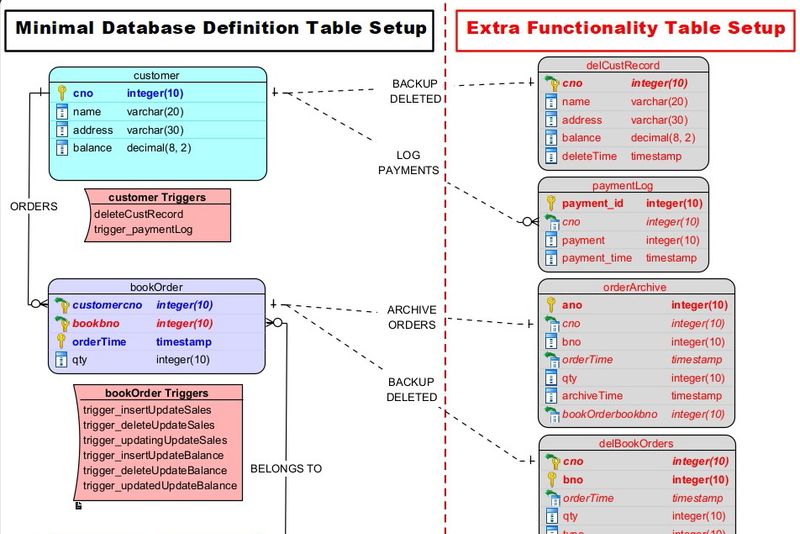Viewport: 800px width, 534px height.
Task: Click the BELONGS TO relationship label
Action: tap(286, 467)
